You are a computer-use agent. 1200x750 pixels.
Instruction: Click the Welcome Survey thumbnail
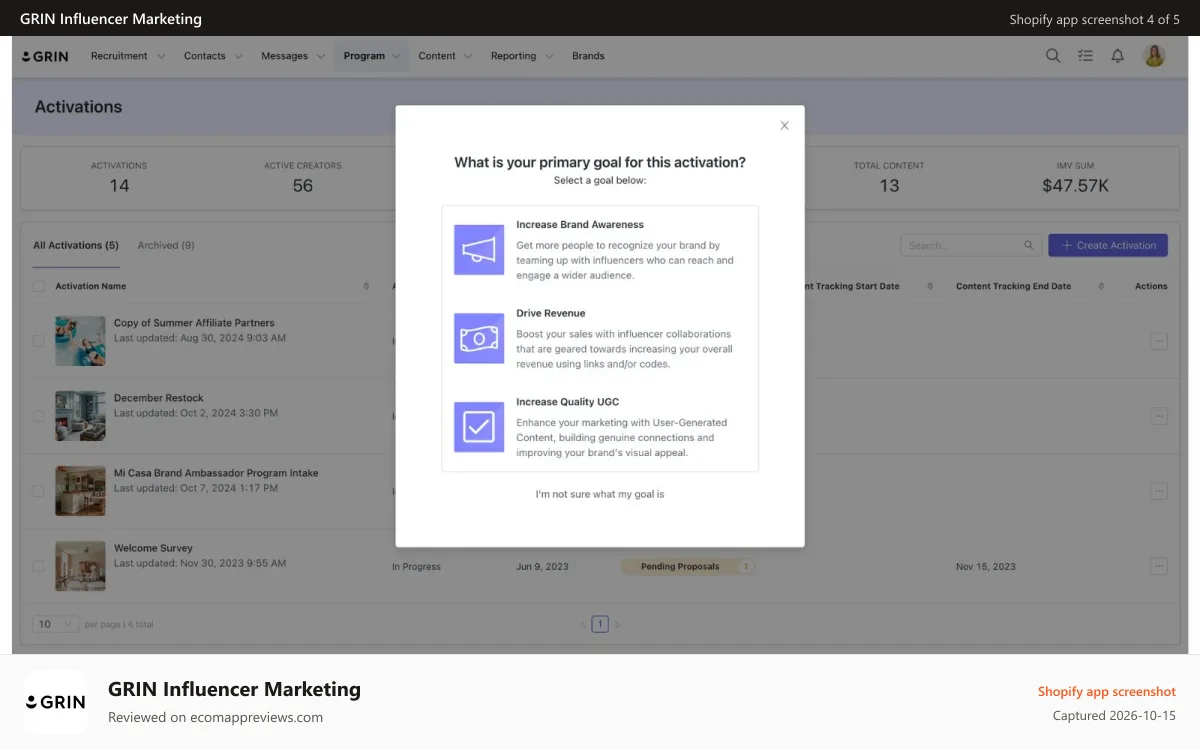click(x=80, y=566)
